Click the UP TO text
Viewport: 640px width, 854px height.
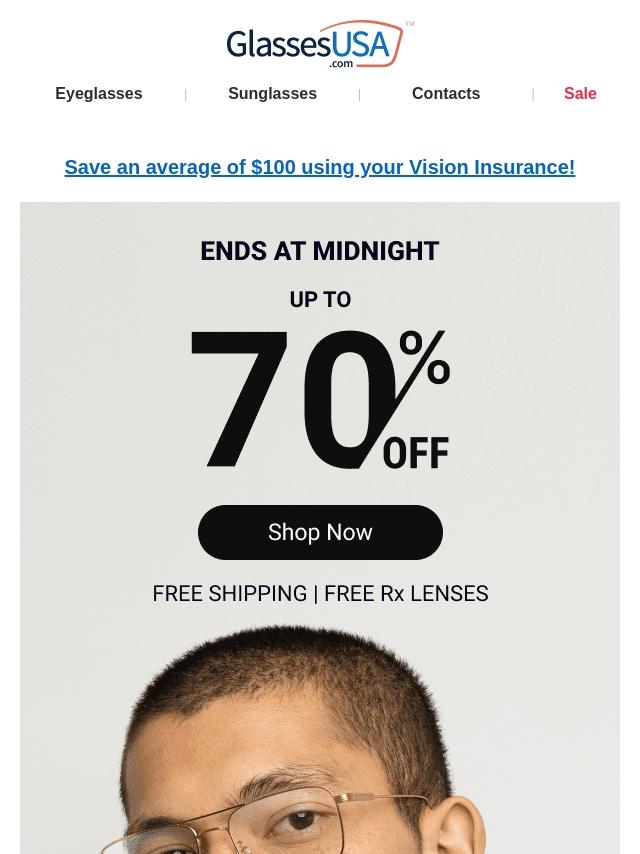(320, 300)
